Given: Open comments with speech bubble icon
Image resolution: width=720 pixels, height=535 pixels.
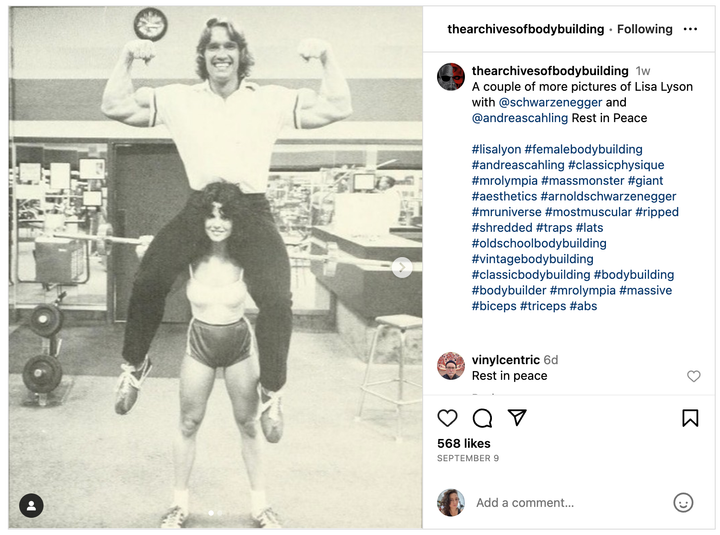Looking at the screenshot, I should [482, 418].
